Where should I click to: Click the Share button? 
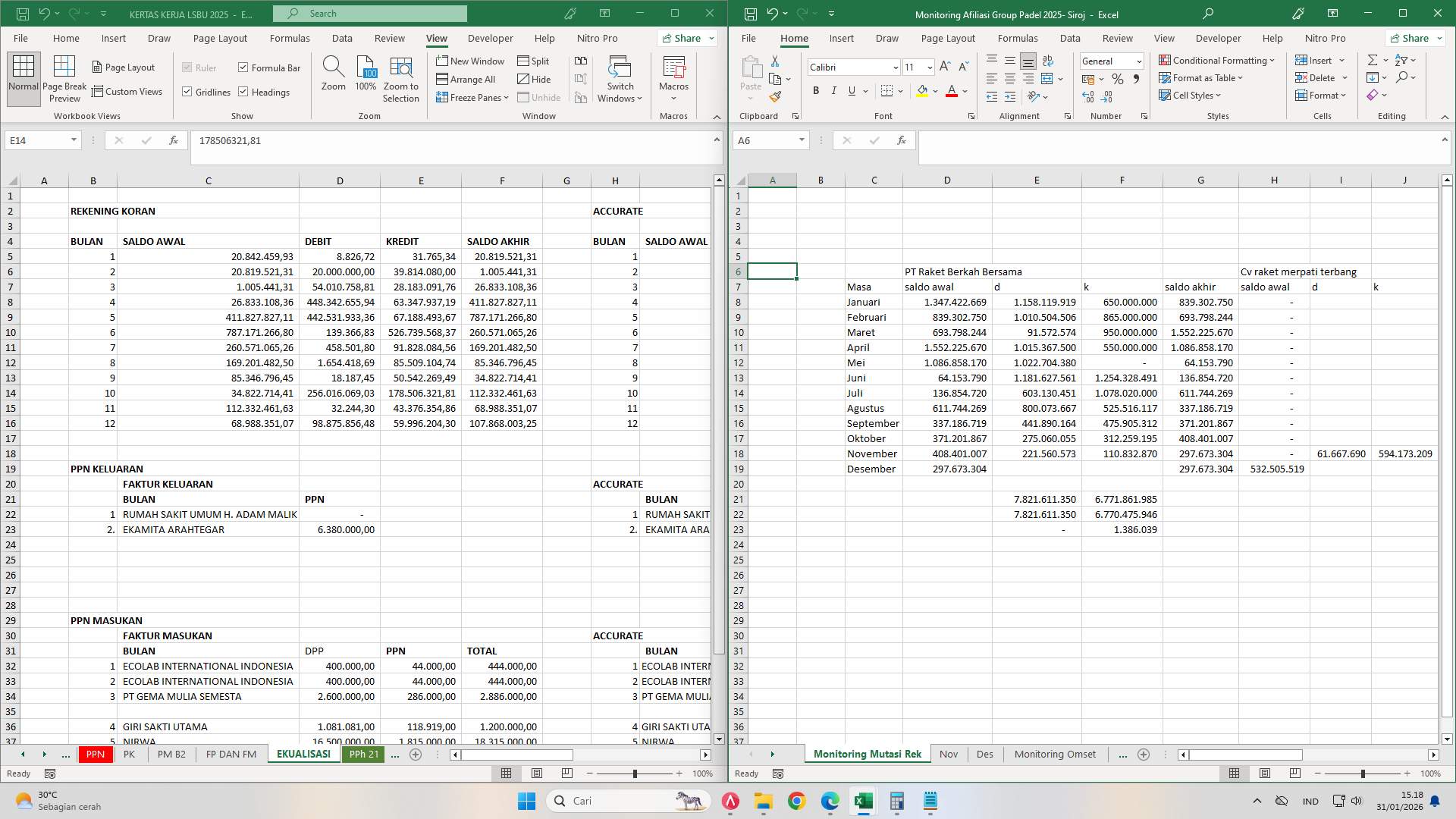coord(686,38)
